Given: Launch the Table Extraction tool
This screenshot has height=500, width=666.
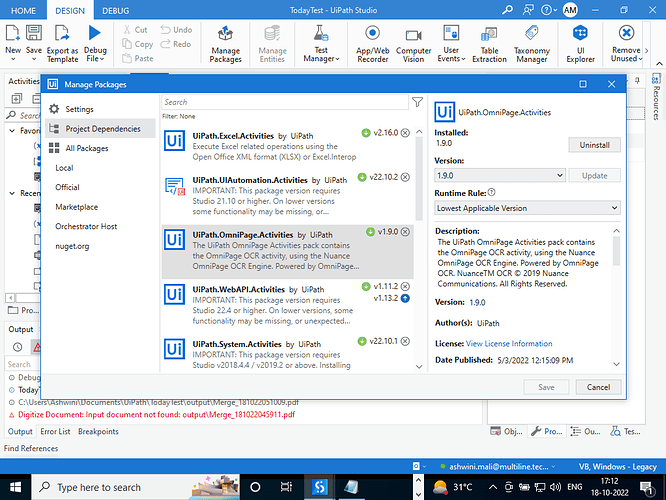Looking at the screenshot, I should (489, 44).
